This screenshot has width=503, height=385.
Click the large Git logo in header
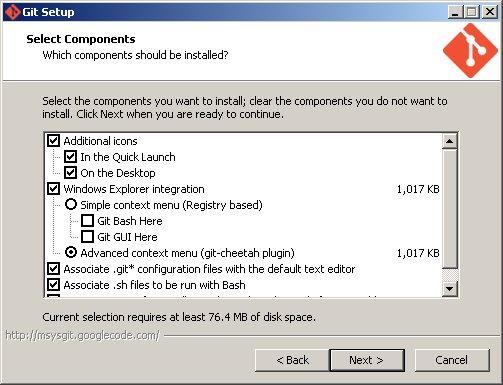470,51
